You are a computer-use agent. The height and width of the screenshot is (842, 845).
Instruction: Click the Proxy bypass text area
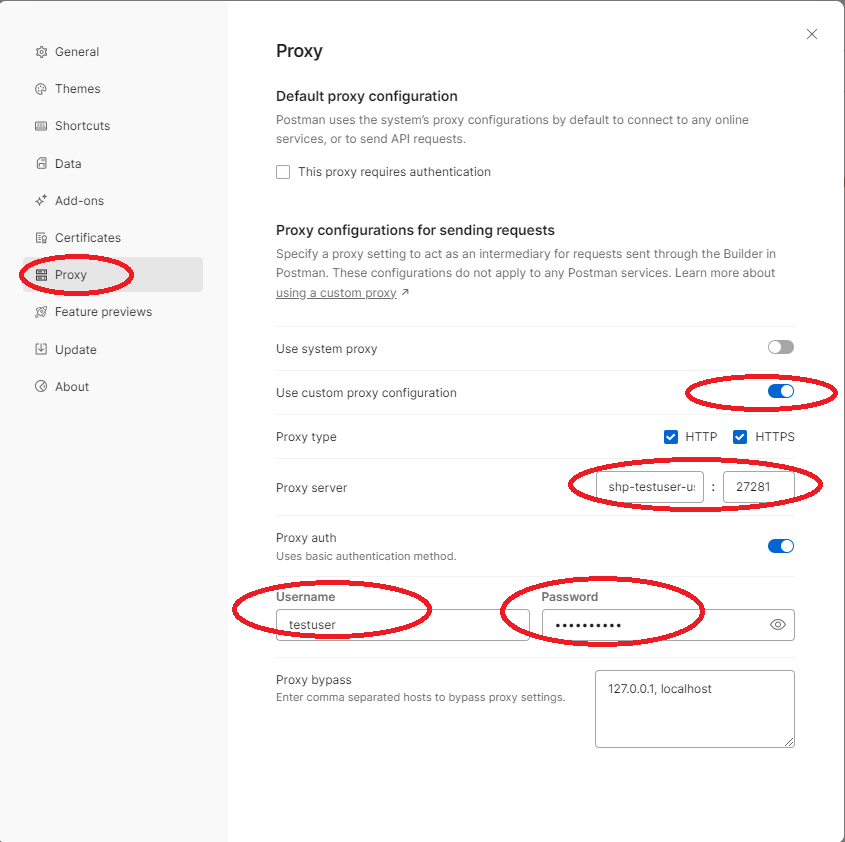point(695,709)
